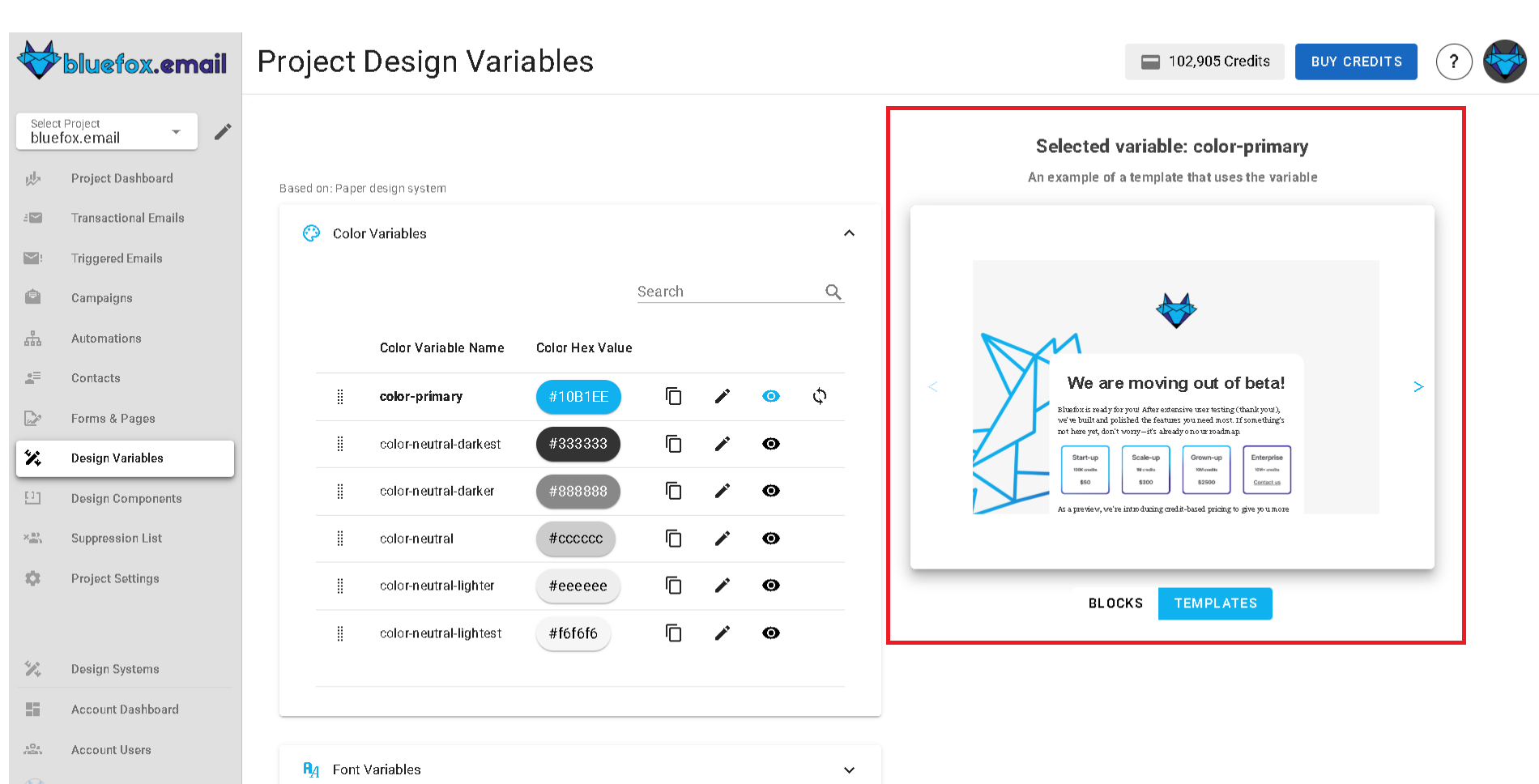Open Project Settings
This screenshot has width=1539, height=784.
[x=125, y=579]
